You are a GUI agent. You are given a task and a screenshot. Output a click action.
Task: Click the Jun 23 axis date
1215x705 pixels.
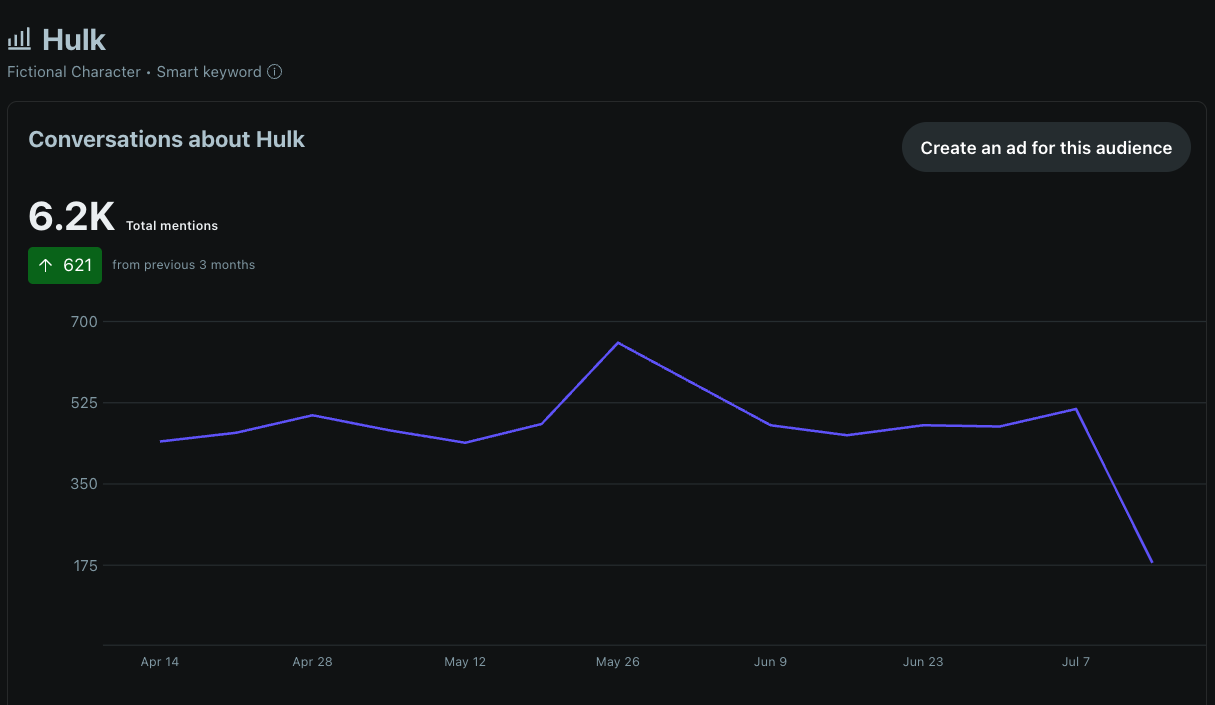[923, 662]
